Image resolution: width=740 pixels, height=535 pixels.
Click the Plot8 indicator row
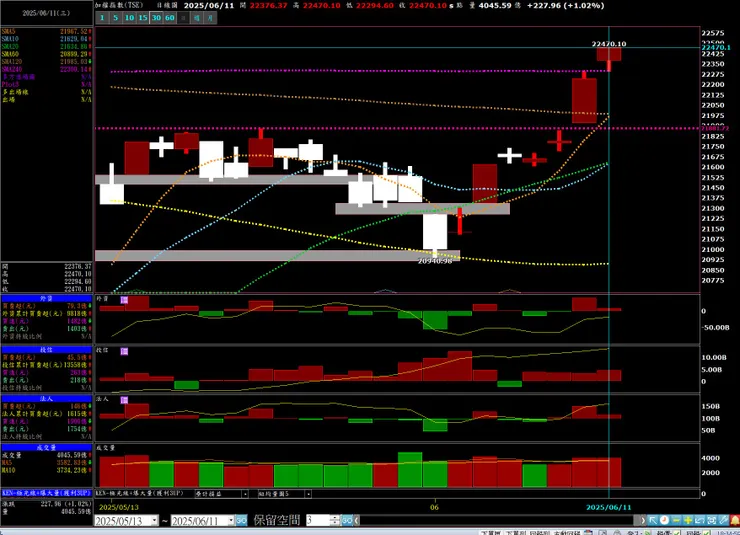[46, 84]
